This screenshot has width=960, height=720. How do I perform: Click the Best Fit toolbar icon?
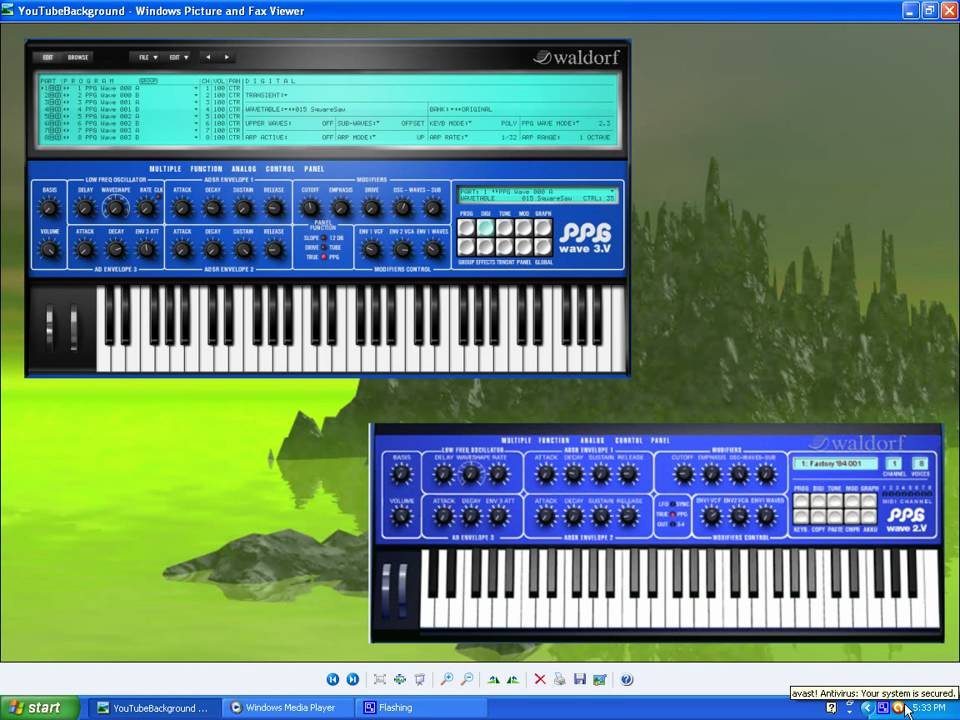coord(380,679)
